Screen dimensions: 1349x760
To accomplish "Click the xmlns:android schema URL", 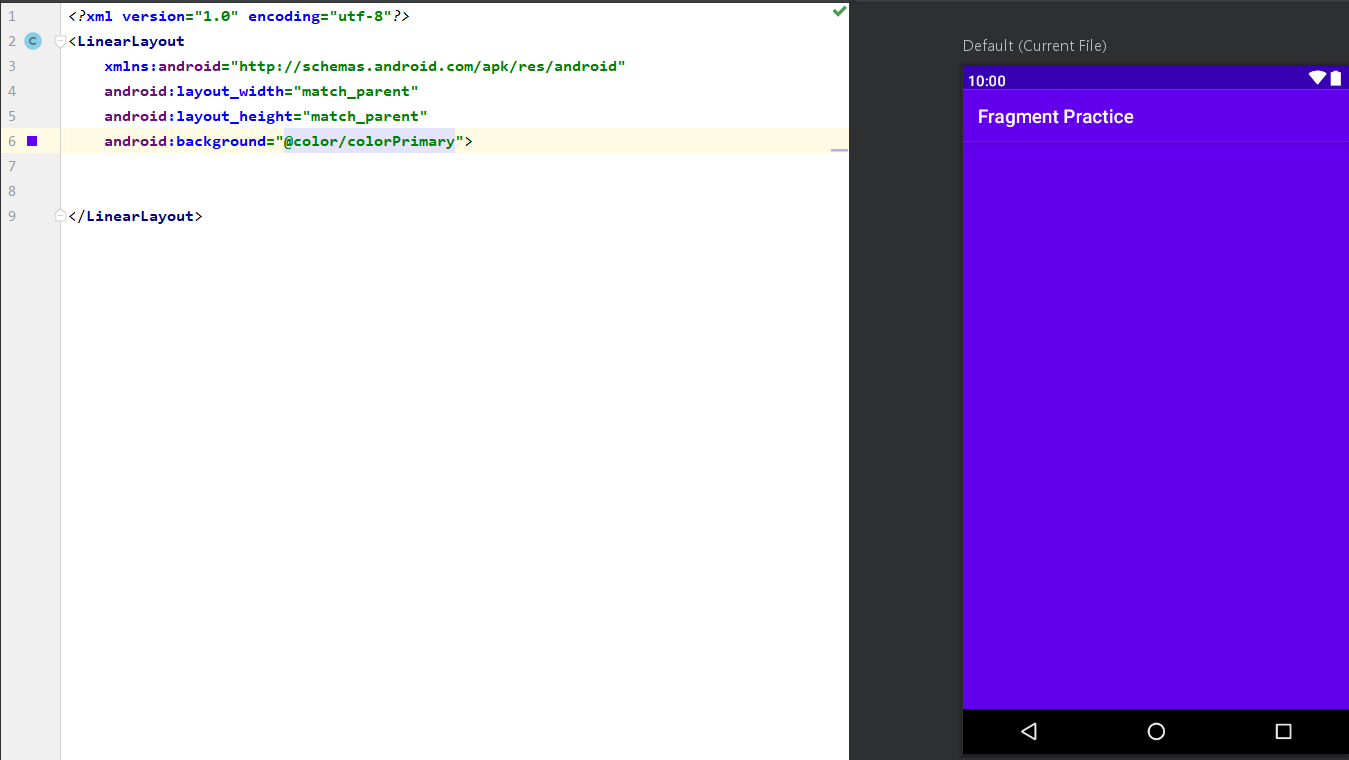I will 428,66.
